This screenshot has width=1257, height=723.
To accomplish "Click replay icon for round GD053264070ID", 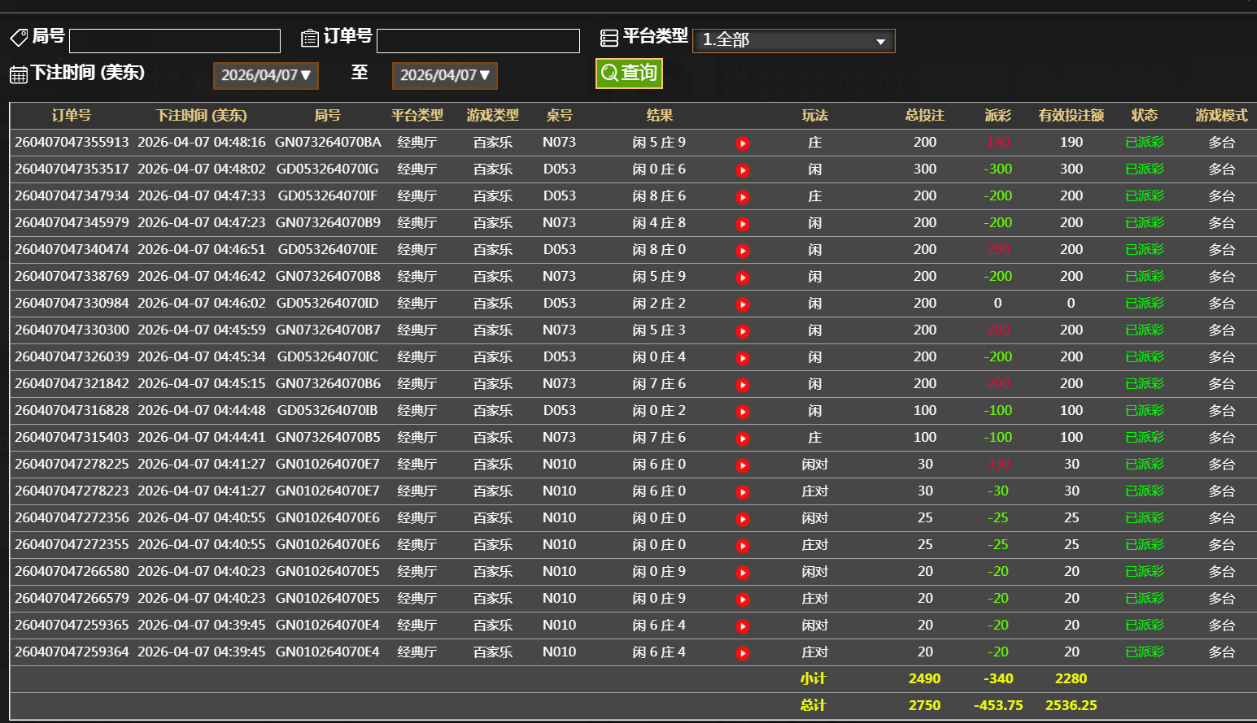I will [x=742, y=304].
